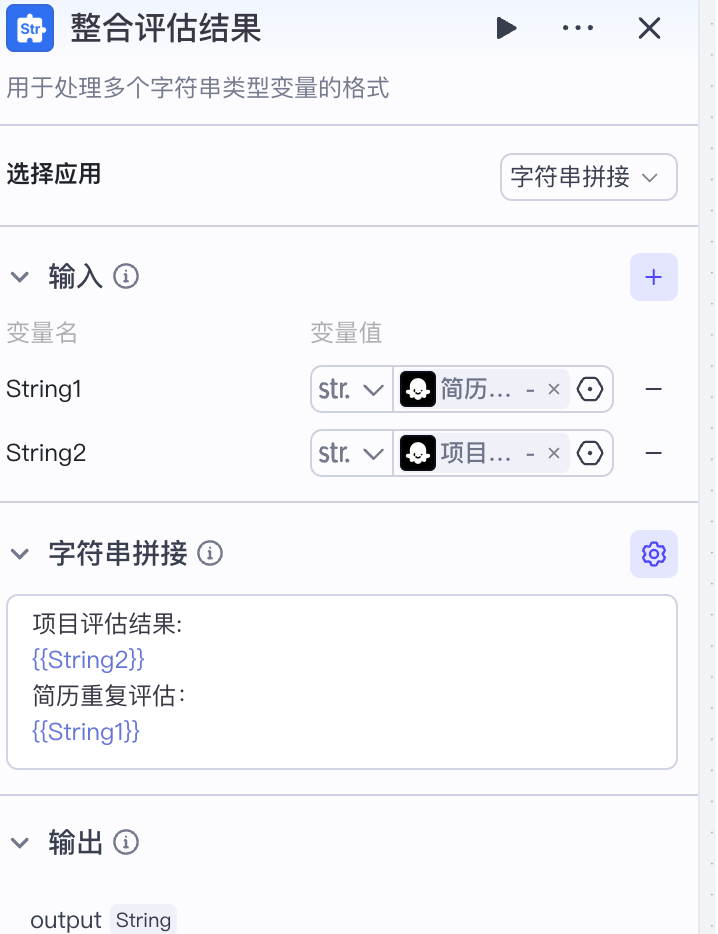Remove the String2 referenced variable tag

point(553,453)
